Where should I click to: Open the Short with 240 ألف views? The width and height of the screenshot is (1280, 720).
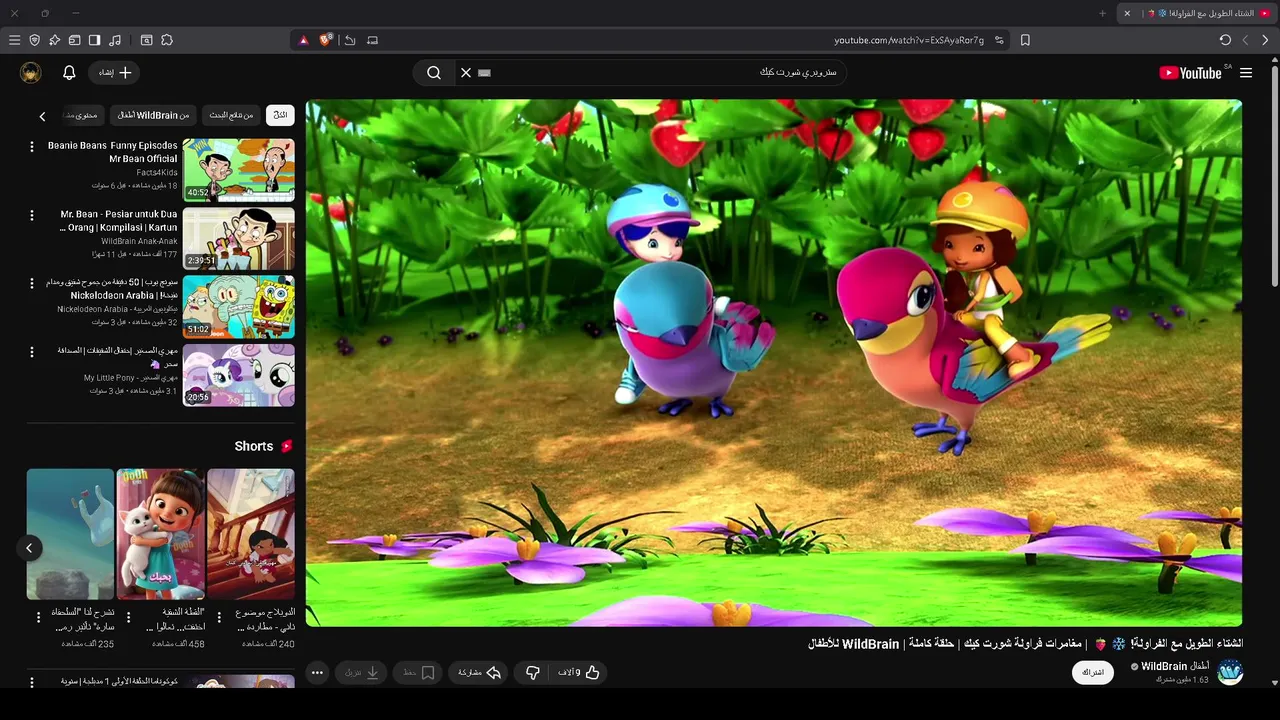251,534
